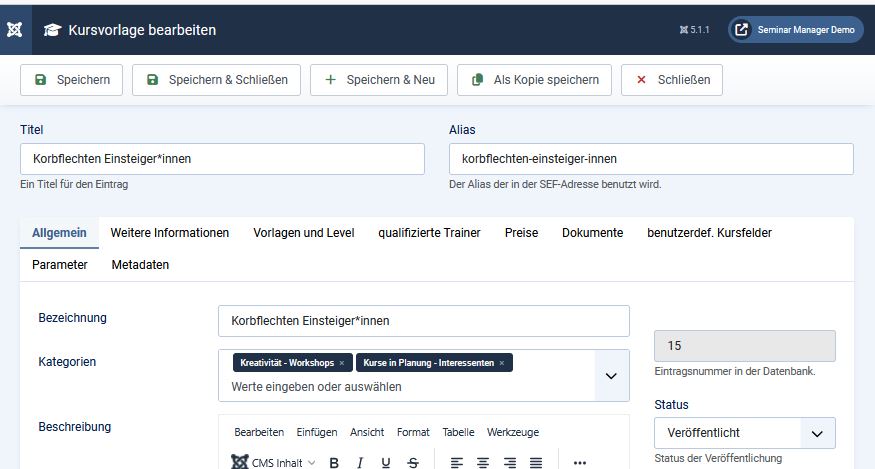Apply strikethrough formatting in the editor

tap(413, 462)
